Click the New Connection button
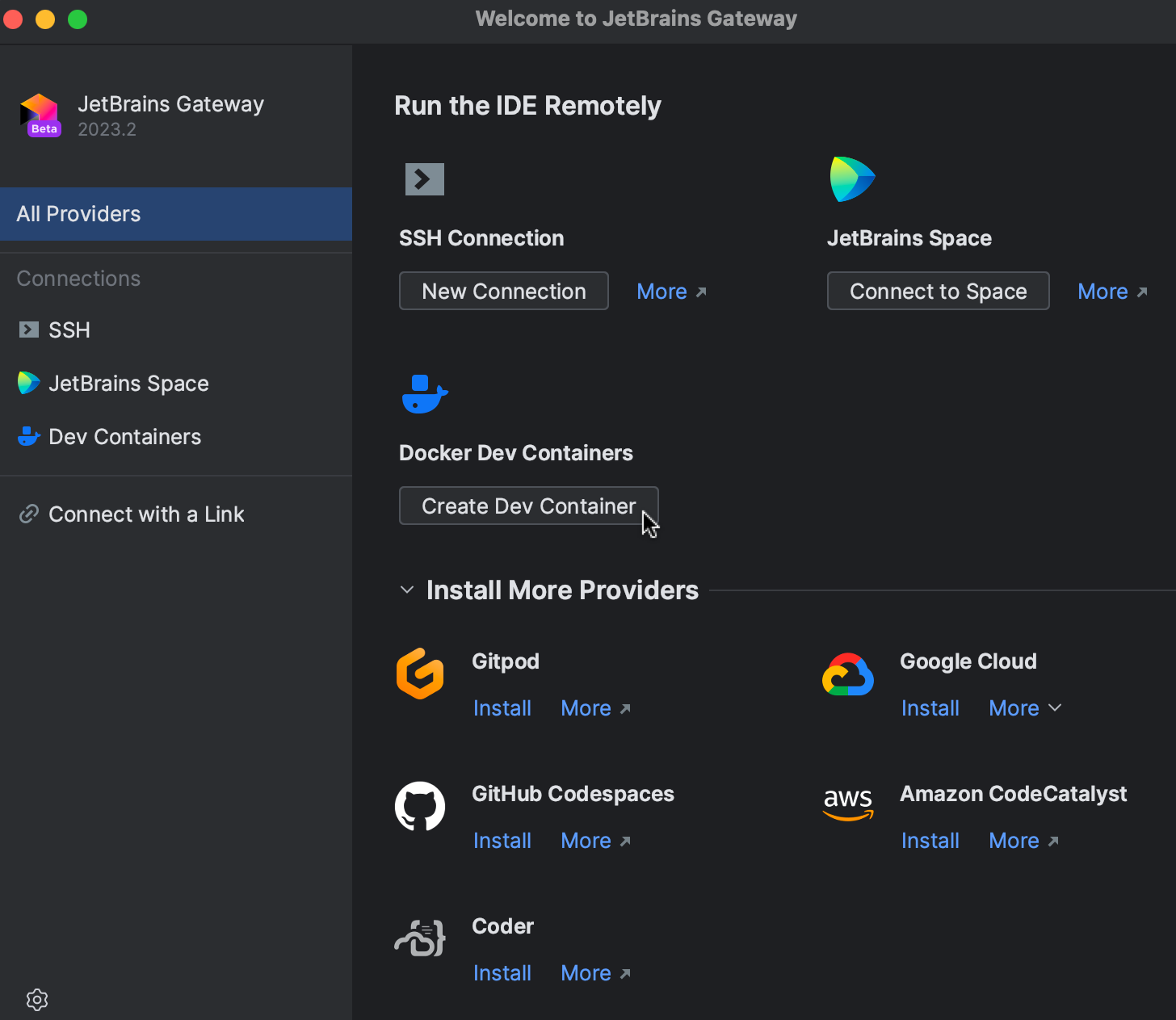 [503, 291]
